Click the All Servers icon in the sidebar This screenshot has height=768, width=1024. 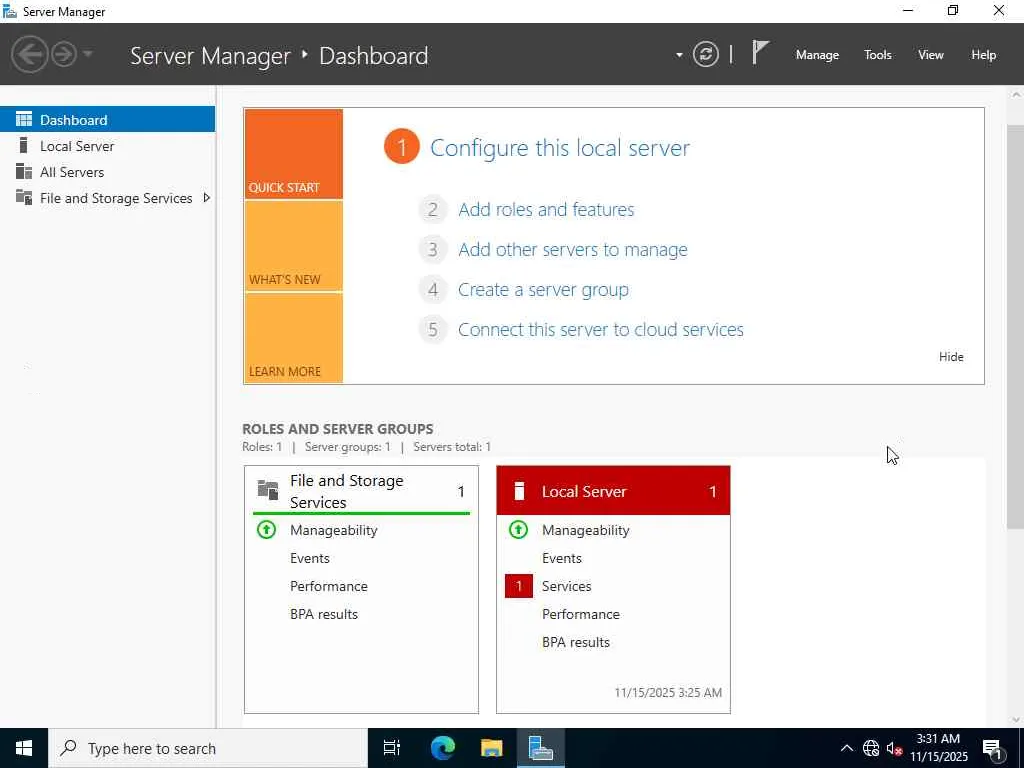(24, 171)
